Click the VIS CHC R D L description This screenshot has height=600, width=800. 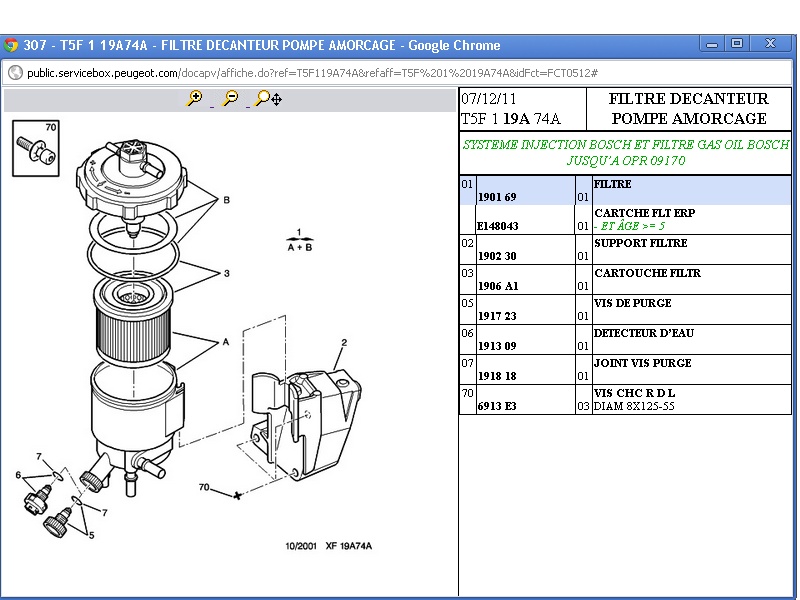(x=635, y=393)
